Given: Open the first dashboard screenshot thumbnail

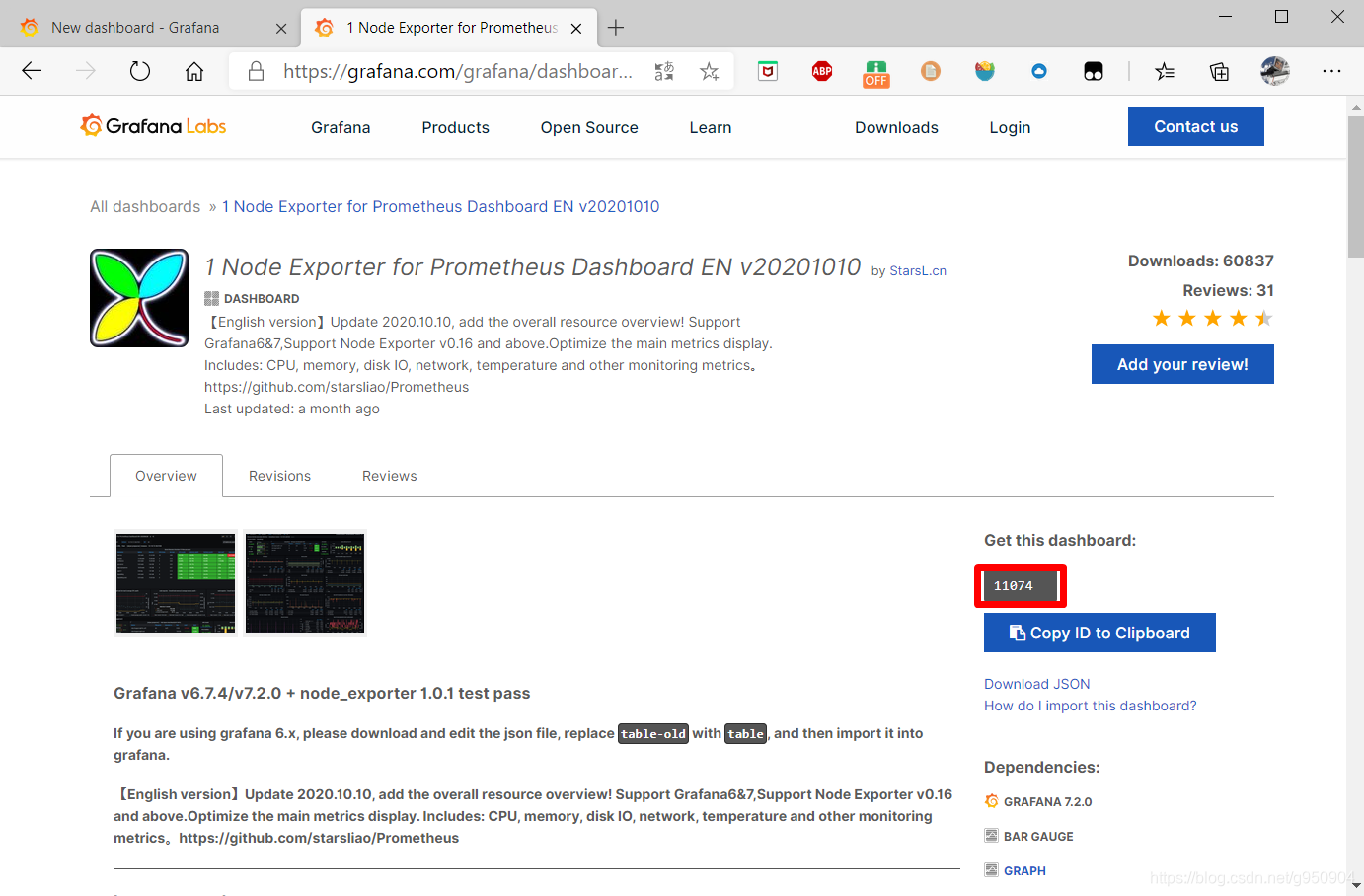Looking at the screenshot, I should pyautogui.click(x=176, y=582).
